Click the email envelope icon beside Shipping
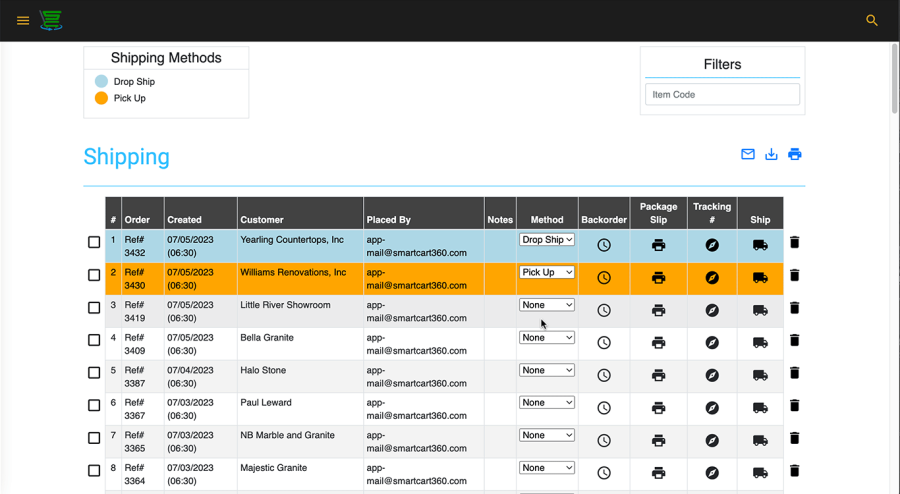Viewport: 900px width, 494px height. pos(747,154)
